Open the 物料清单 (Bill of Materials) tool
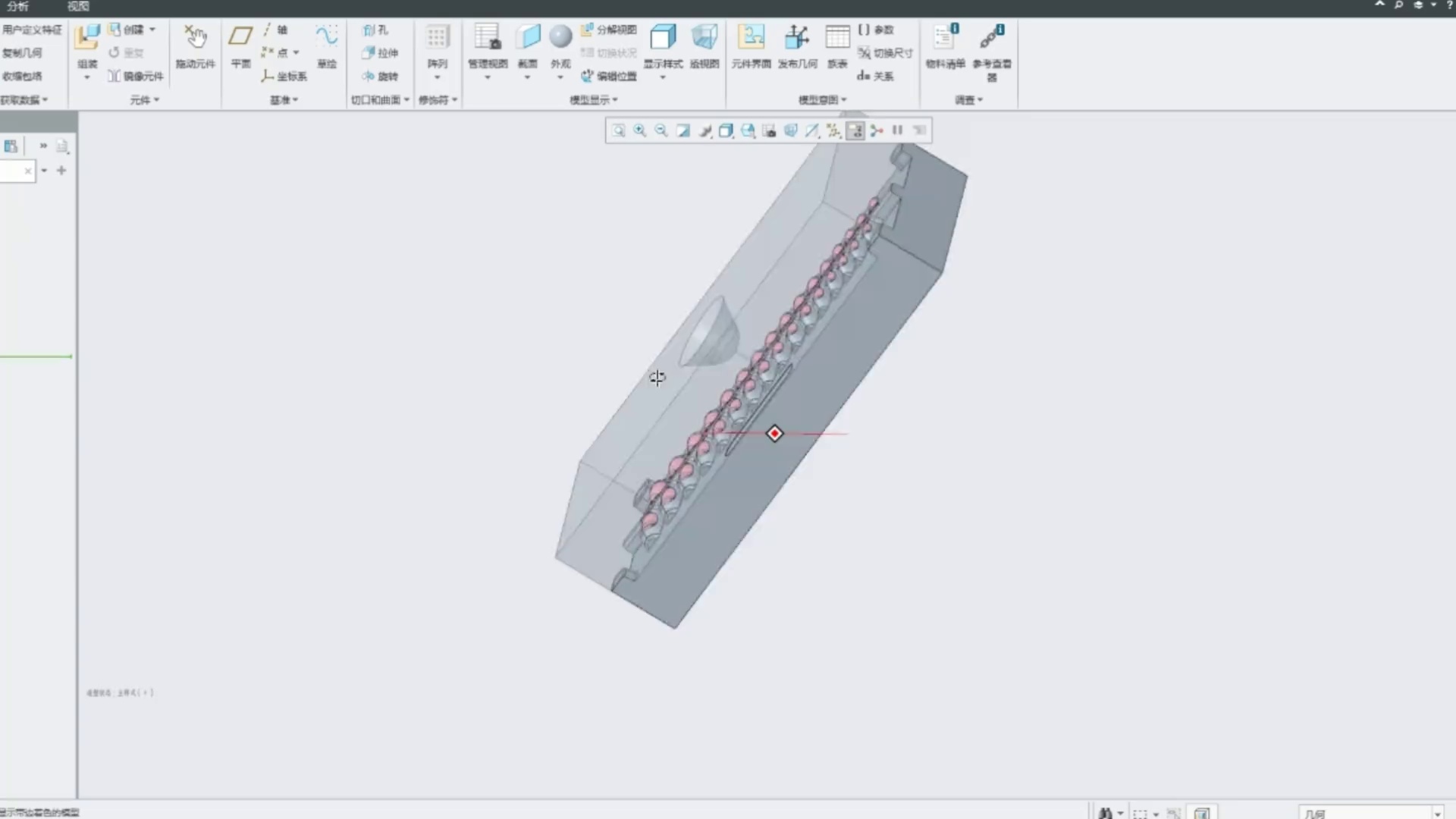The width and height of the screenshot is (1456, 819). [945, 38]
